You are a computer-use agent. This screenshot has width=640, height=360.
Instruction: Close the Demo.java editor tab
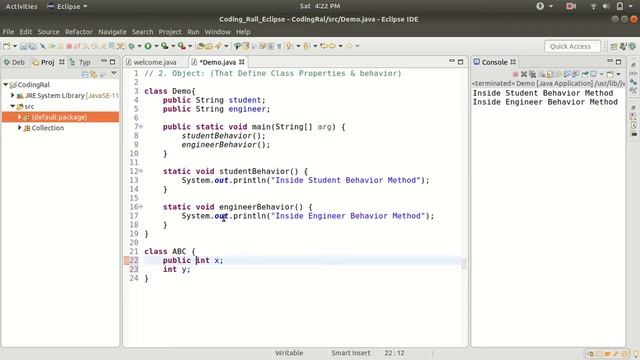(x=242, y=62)
